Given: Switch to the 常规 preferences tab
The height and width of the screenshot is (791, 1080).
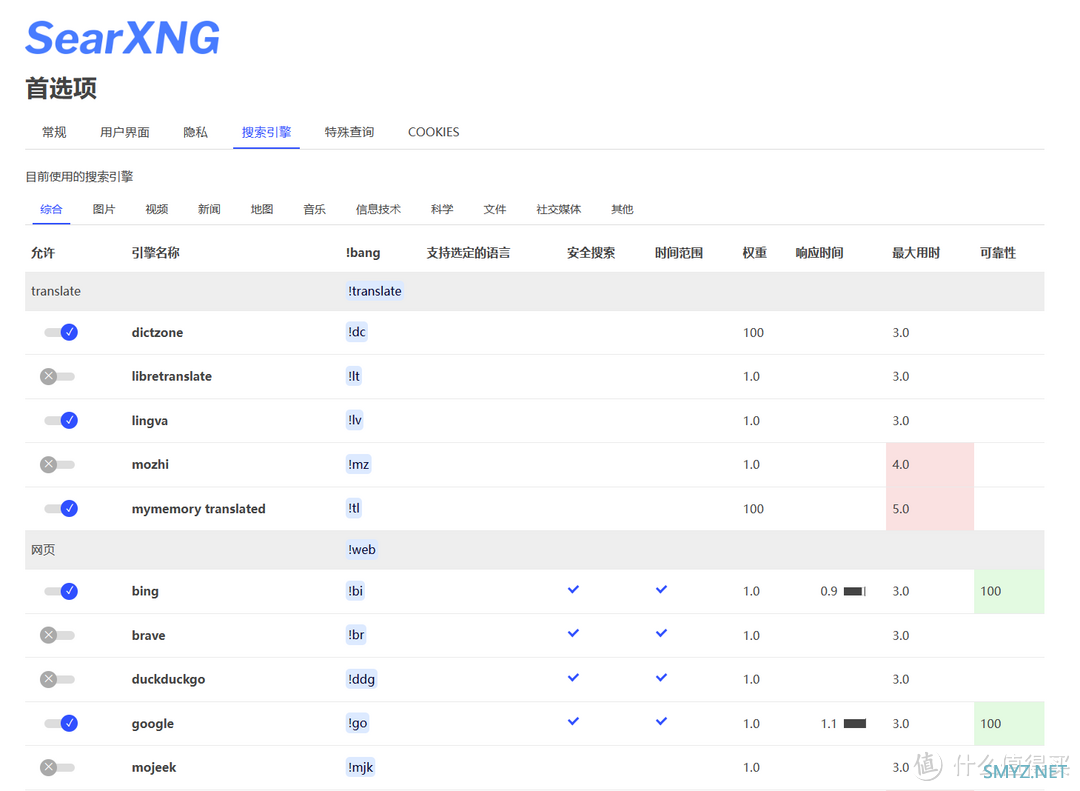Looking at the screenshot, I should (54, 132).
